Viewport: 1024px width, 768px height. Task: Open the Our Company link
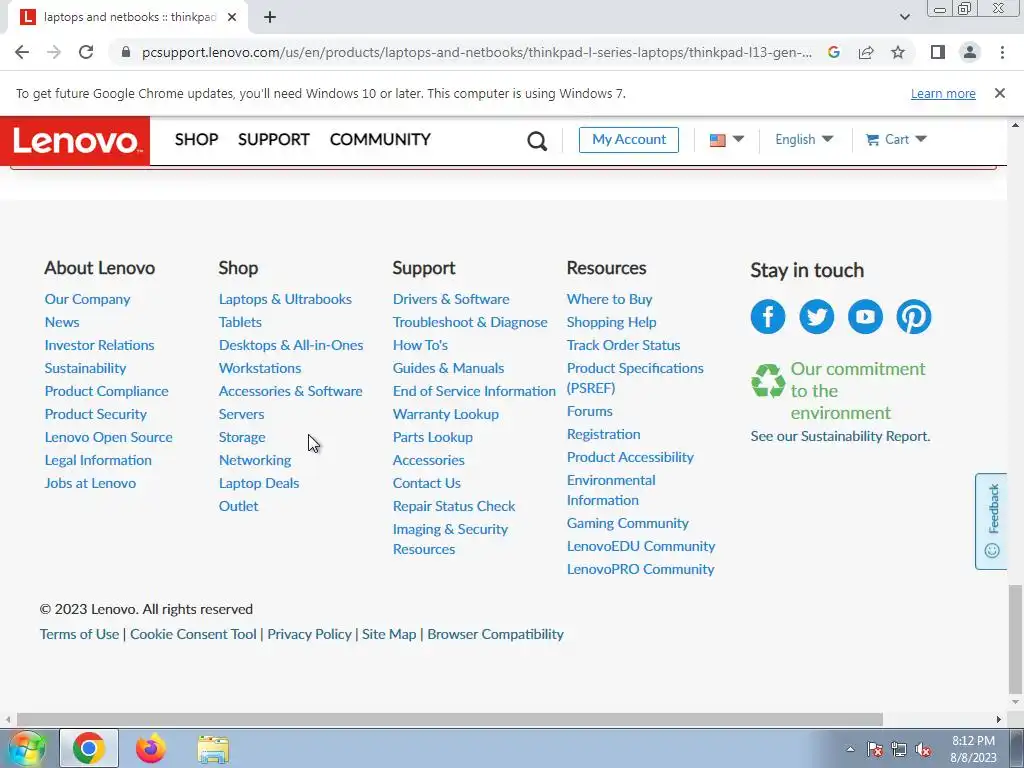88,299
